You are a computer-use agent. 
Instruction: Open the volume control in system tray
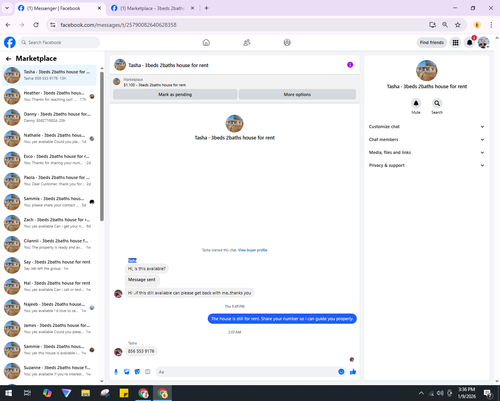pos(440,393)
